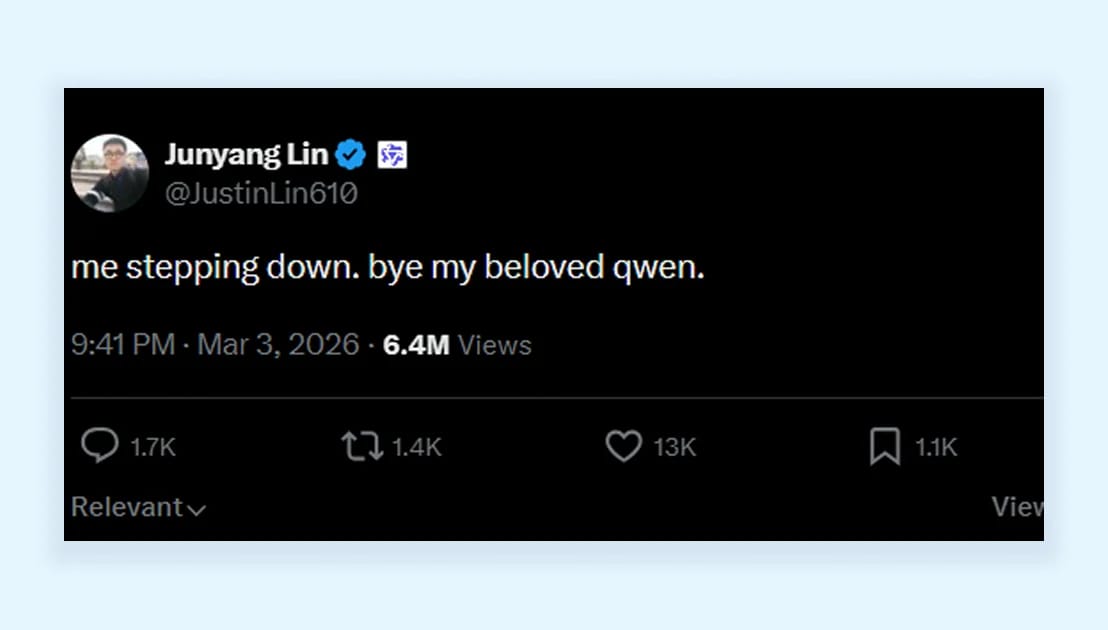Image resolution: width=1108 pixels, height=630 pixels.
Task: Click the 6.4M Views count
Action: click(457, 345)
